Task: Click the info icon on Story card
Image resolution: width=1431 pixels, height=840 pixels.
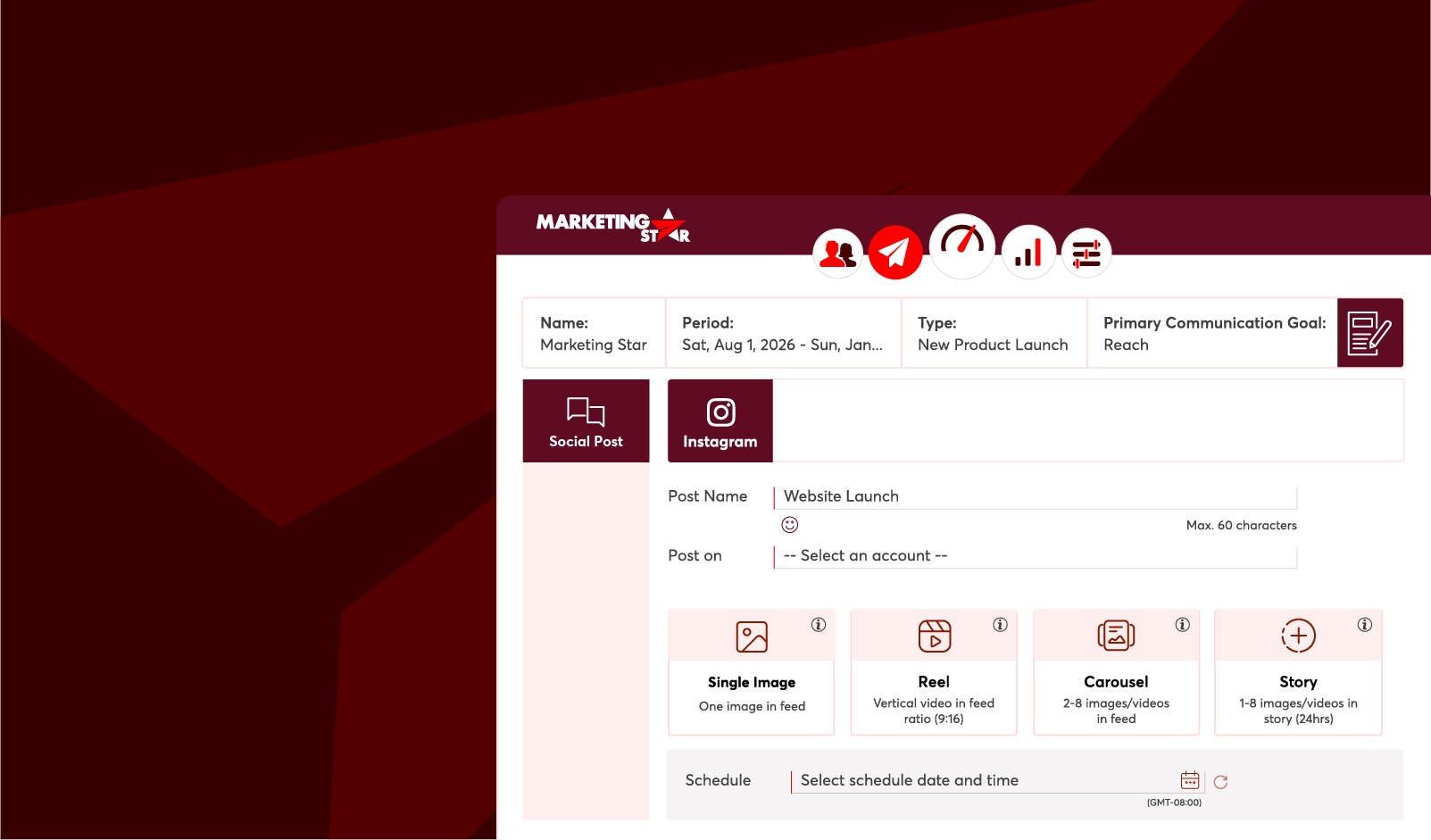Action: pos(1365,625)
